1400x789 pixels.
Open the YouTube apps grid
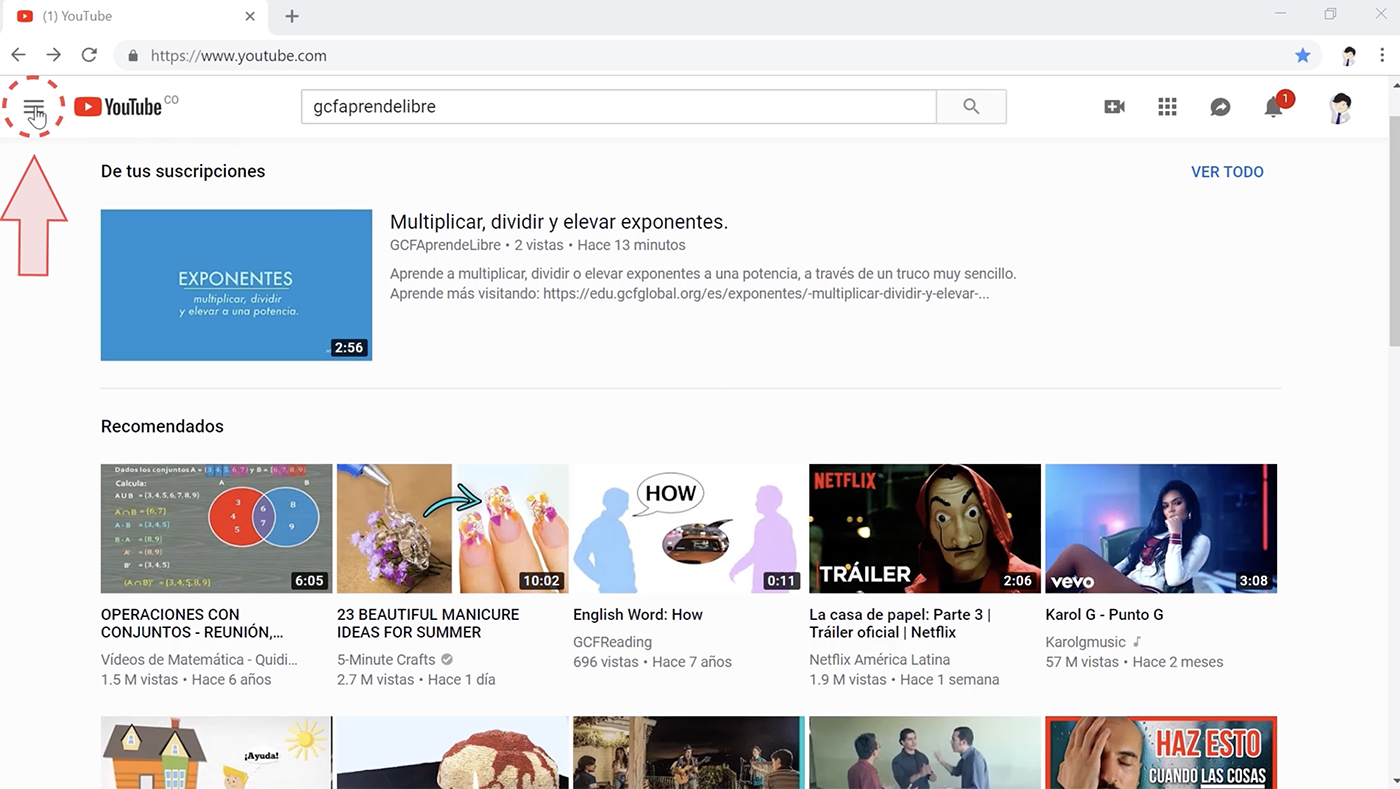pos(1167,107)
